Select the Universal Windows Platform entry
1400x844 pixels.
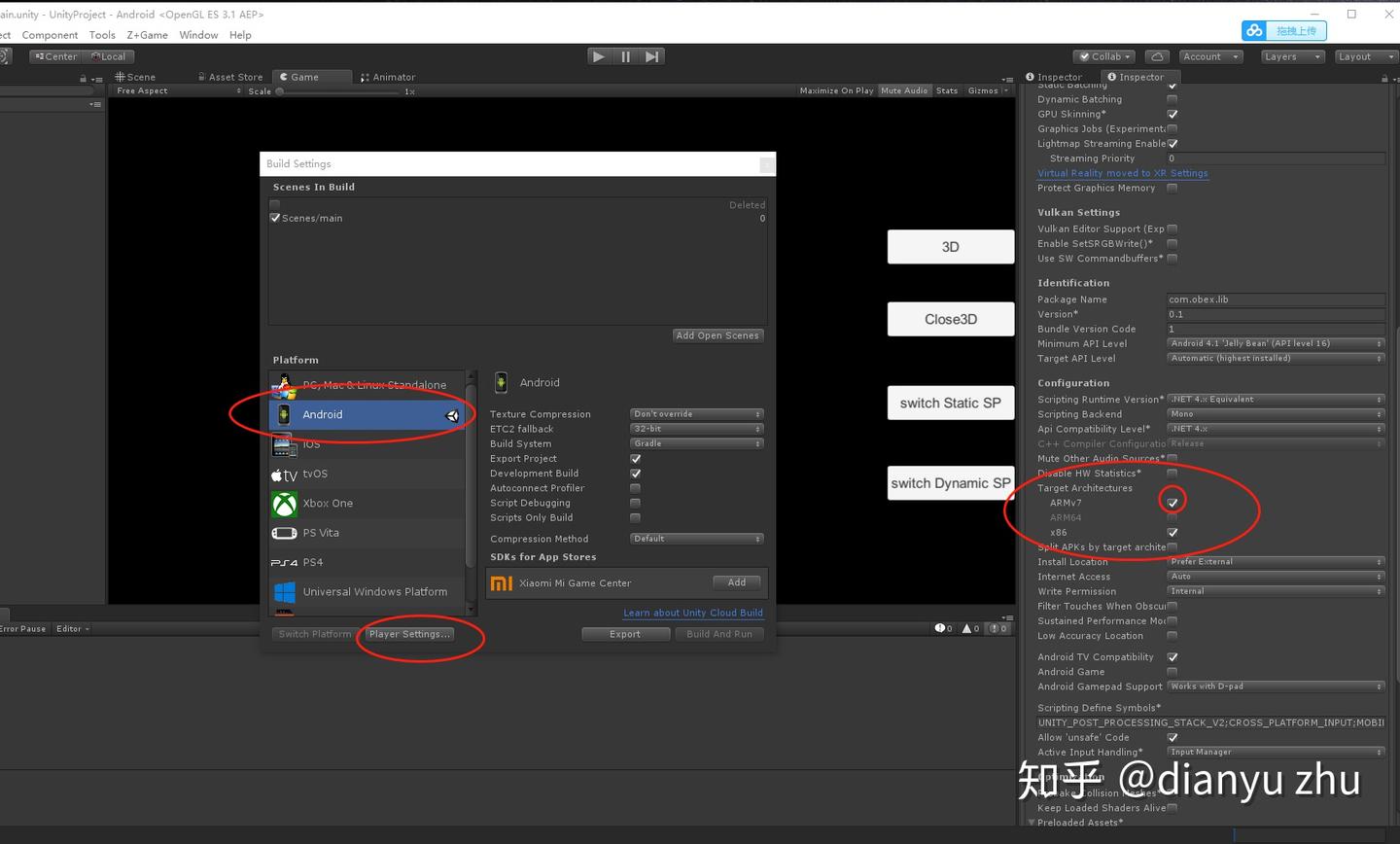[376, 591]
